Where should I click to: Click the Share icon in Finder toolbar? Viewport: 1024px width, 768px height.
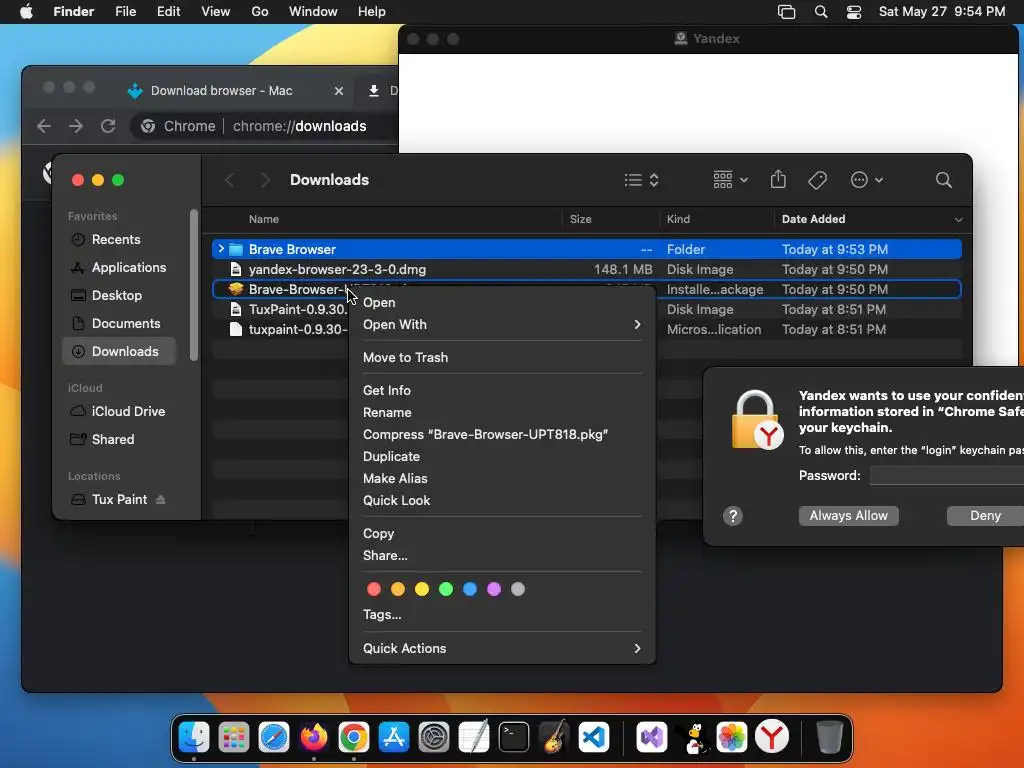point(778,180)
